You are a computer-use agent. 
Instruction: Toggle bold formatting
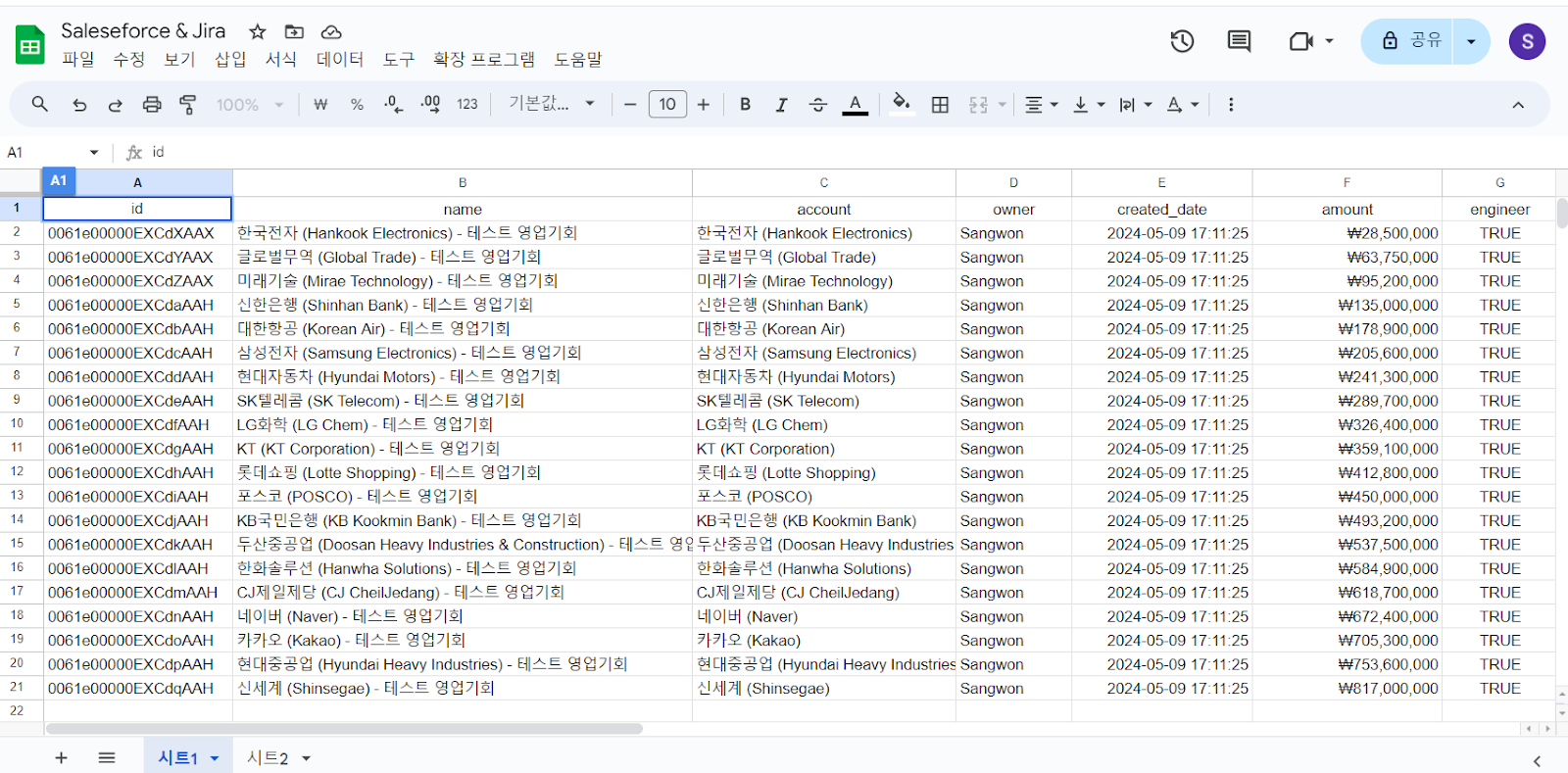click(x=745, y=105)
